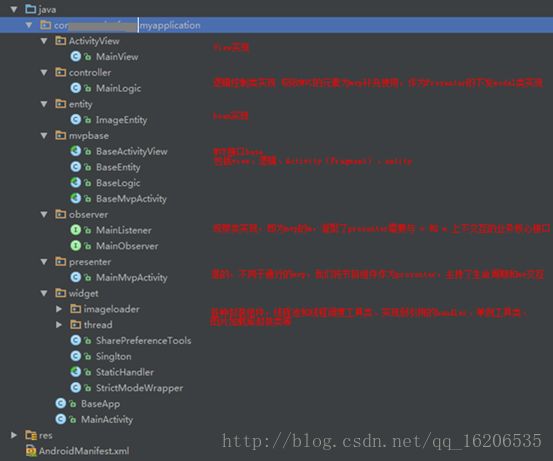Click the SharePreferenceTools class icon
The width and height of the screenshot is (553, 461).
pyautogui.click(x=75, y=340)
